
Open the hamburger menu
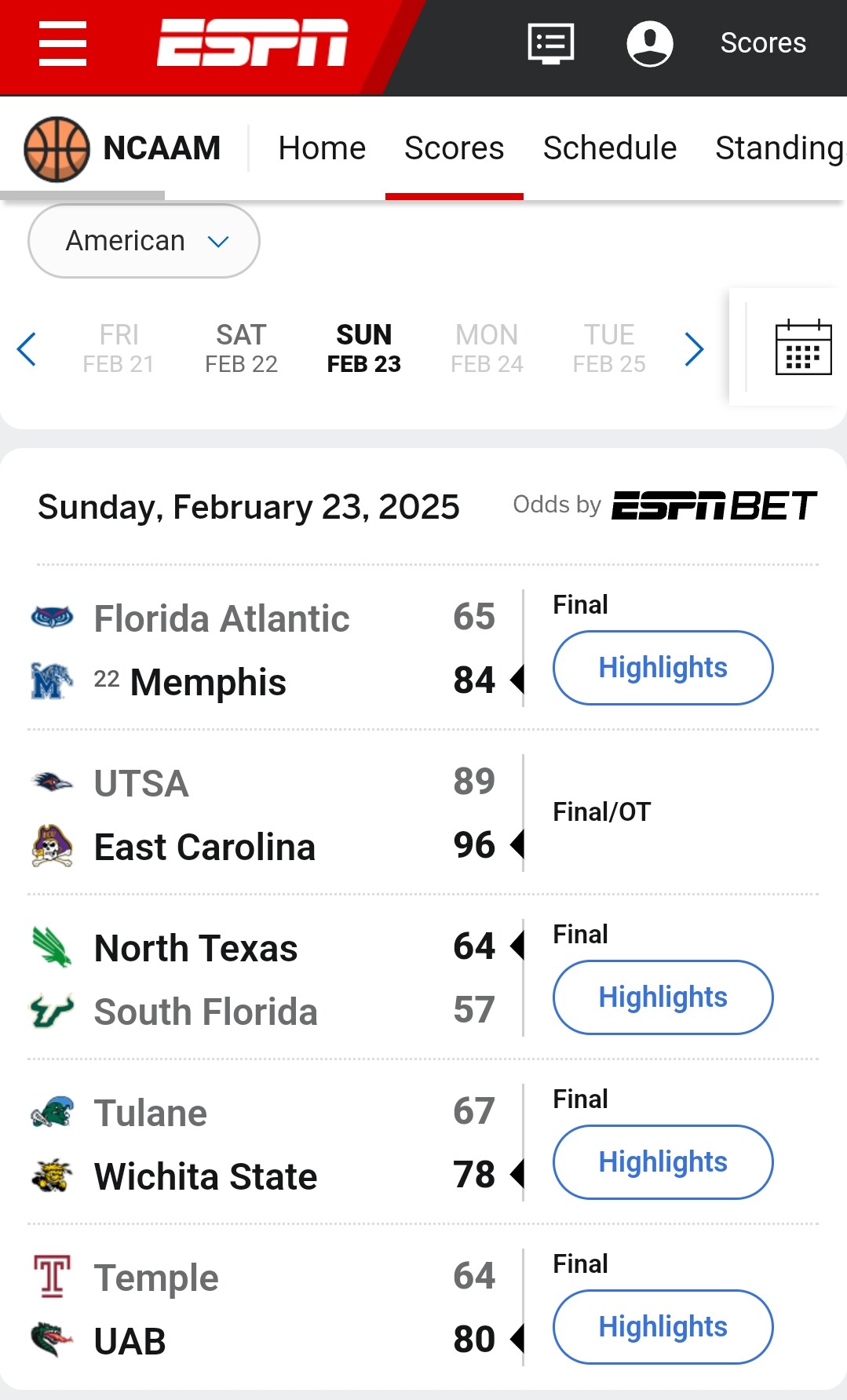coord(63,44)
